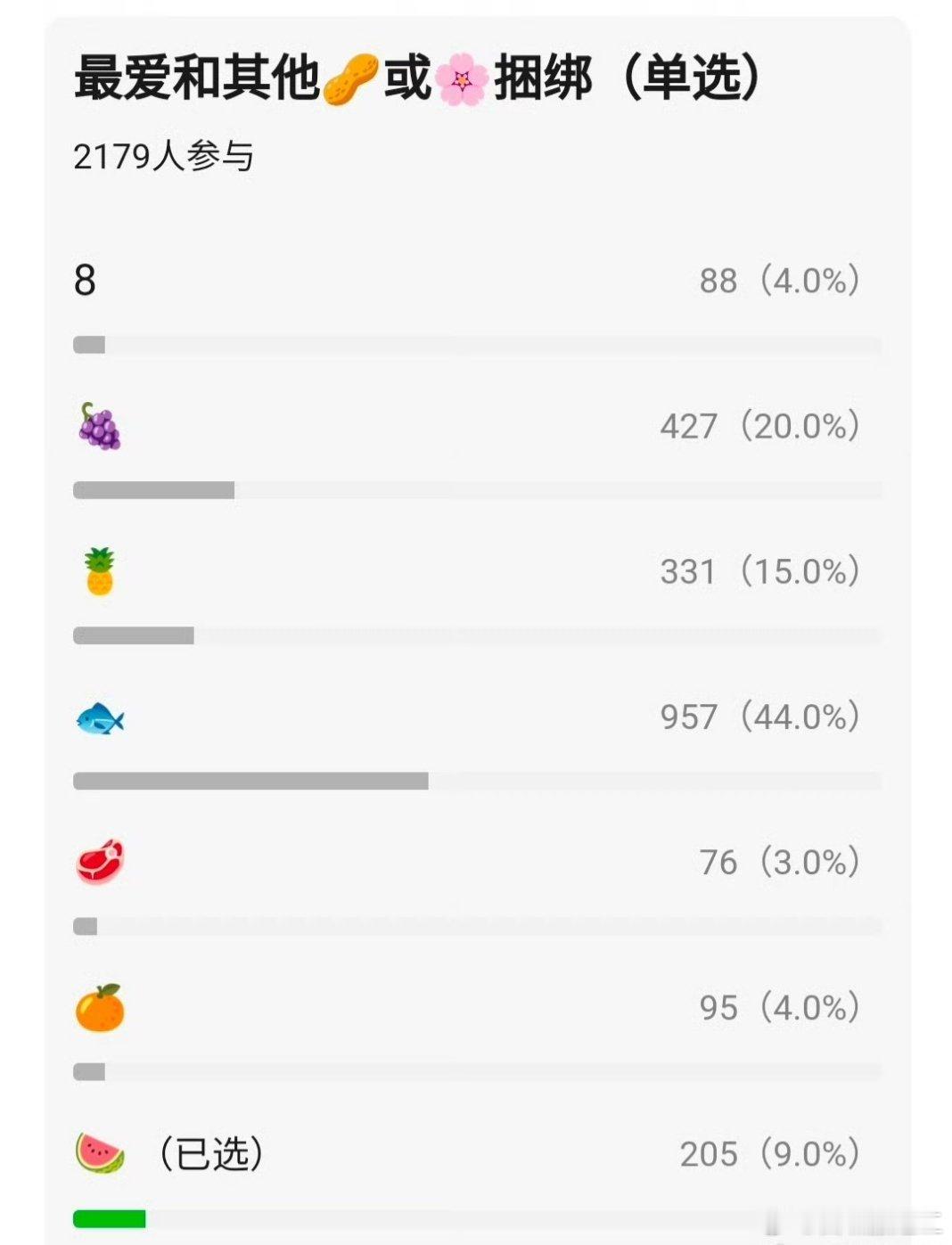Click the peanut emoji in poll title
Screen dimensions: 952x1245
(350, 78)
